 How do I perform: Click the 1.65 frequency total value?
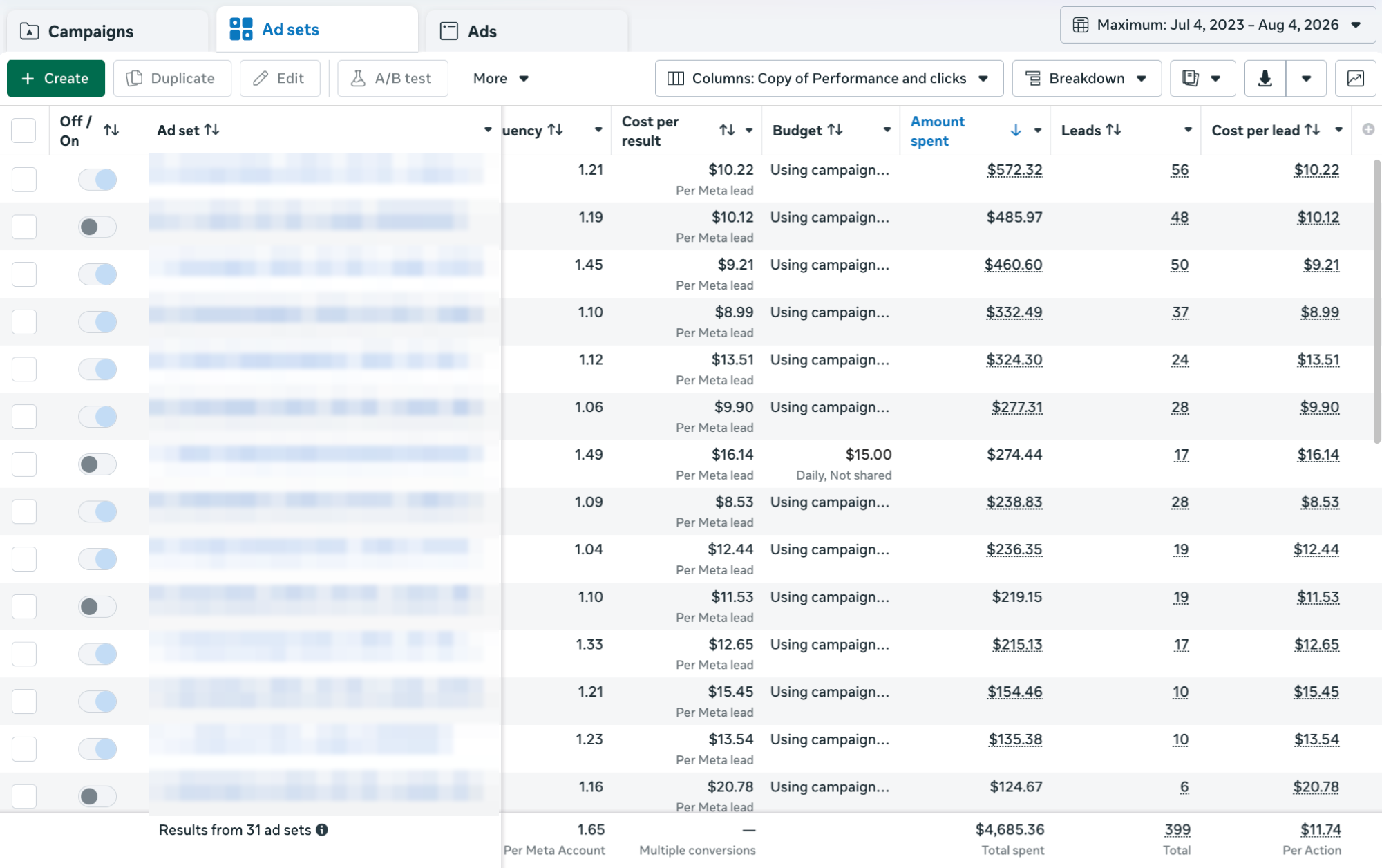[x=591, y=829]
